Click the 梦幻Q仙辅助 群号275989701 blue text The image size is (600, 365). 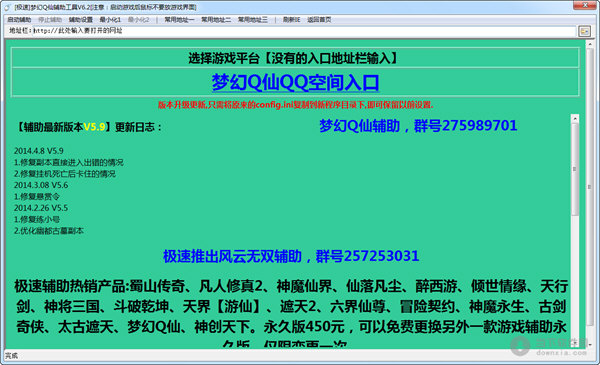tap(418, 125)
